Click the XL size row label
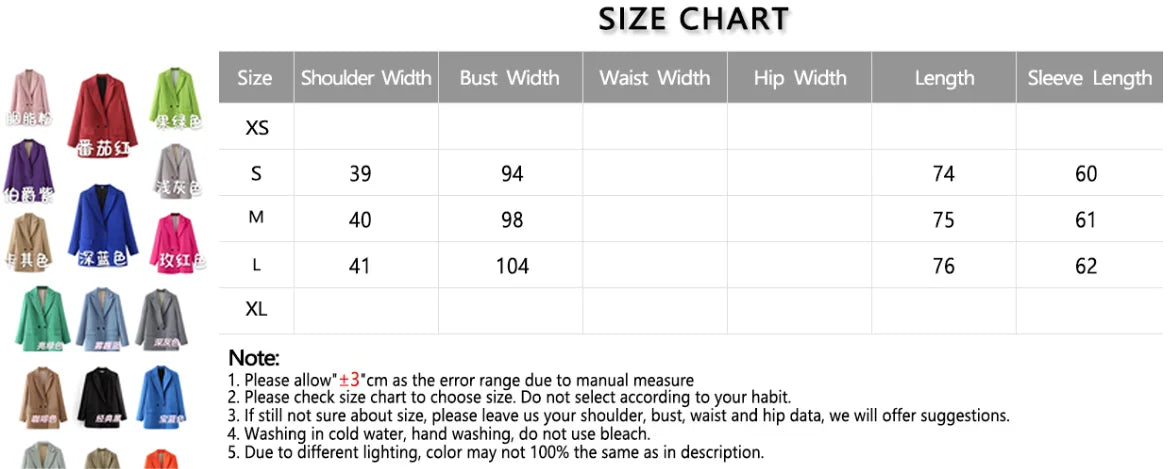 pyautogui.click(x=256, y=310)
